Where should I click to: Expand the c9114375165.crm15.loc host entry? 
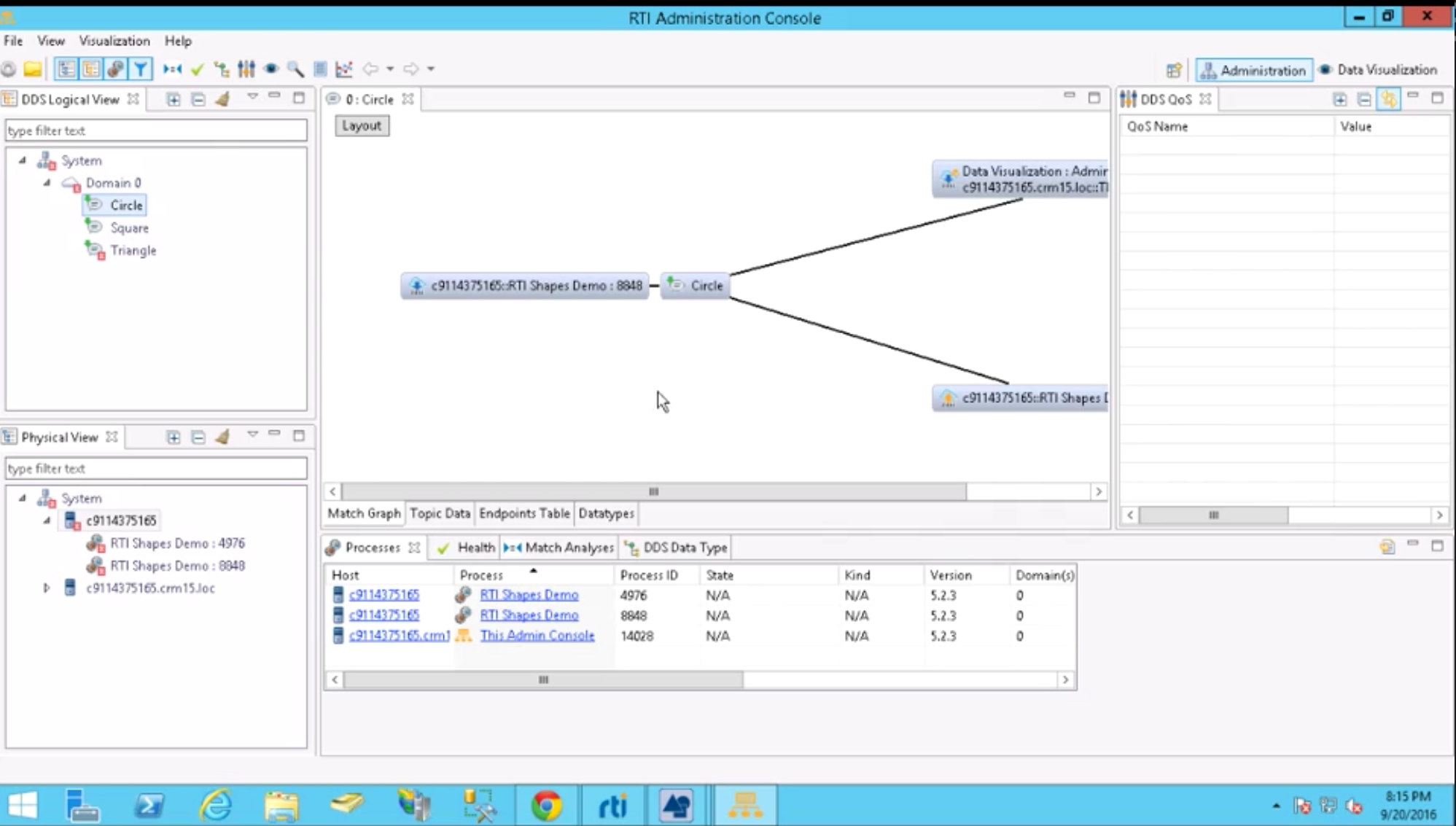[x=47, y=588]
